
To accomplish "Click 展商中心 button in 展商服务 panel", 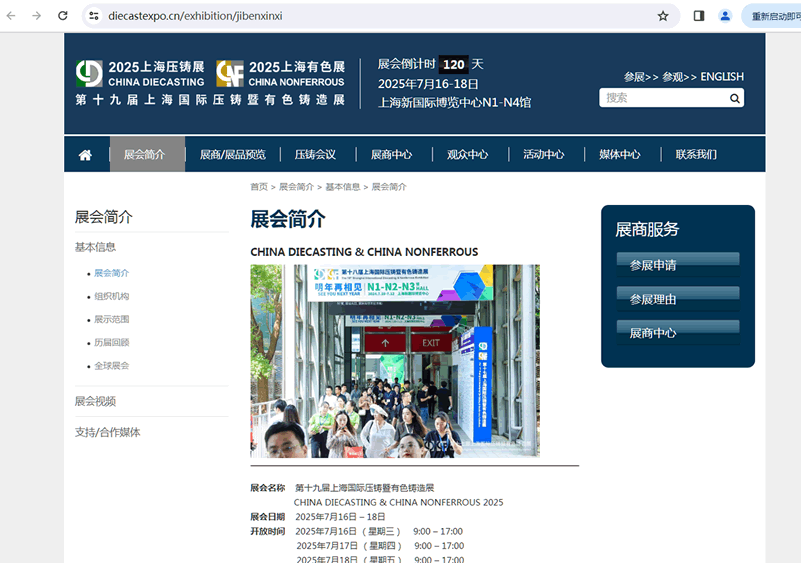I will [x=678, y=333].
